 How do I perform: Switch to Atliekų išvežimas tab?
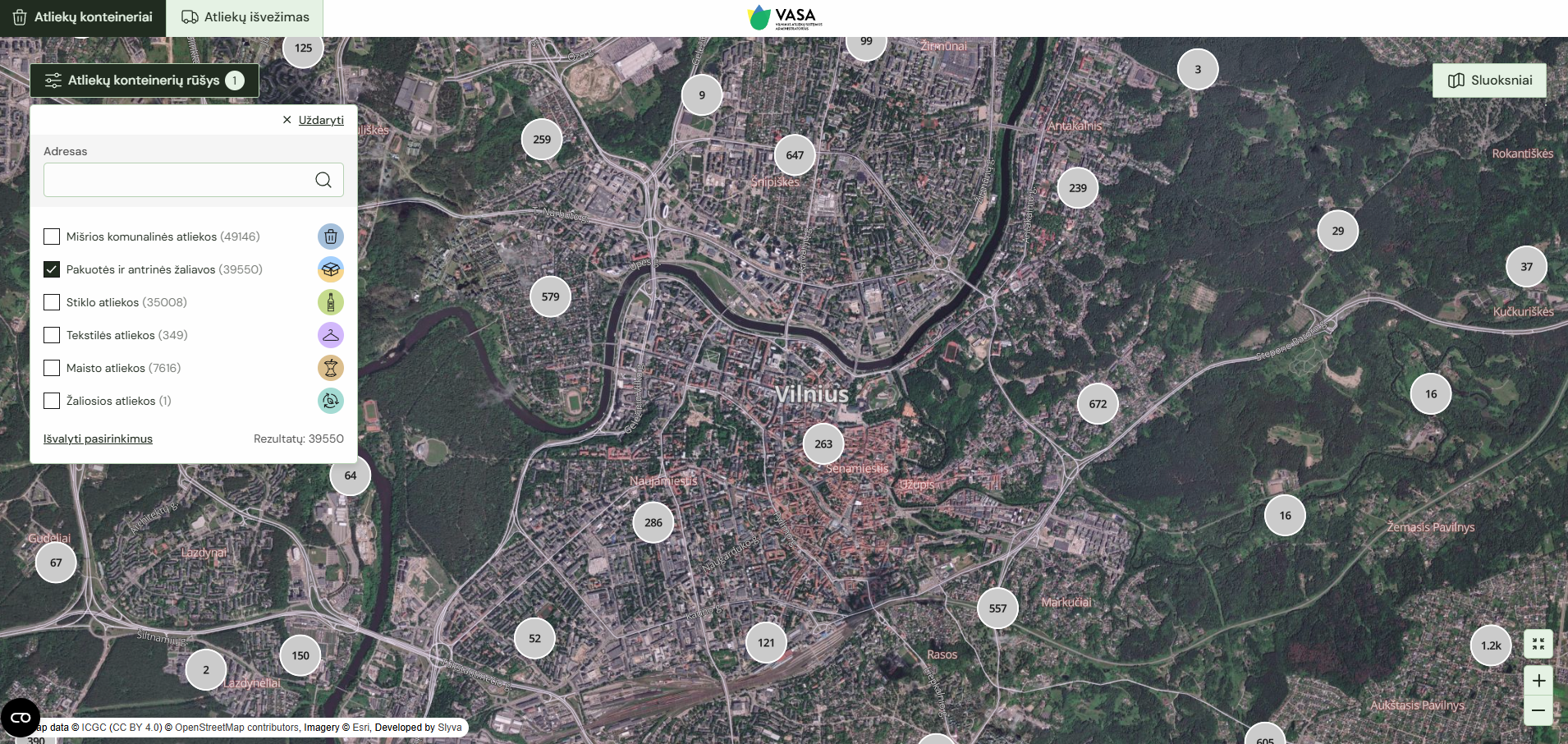245,17
